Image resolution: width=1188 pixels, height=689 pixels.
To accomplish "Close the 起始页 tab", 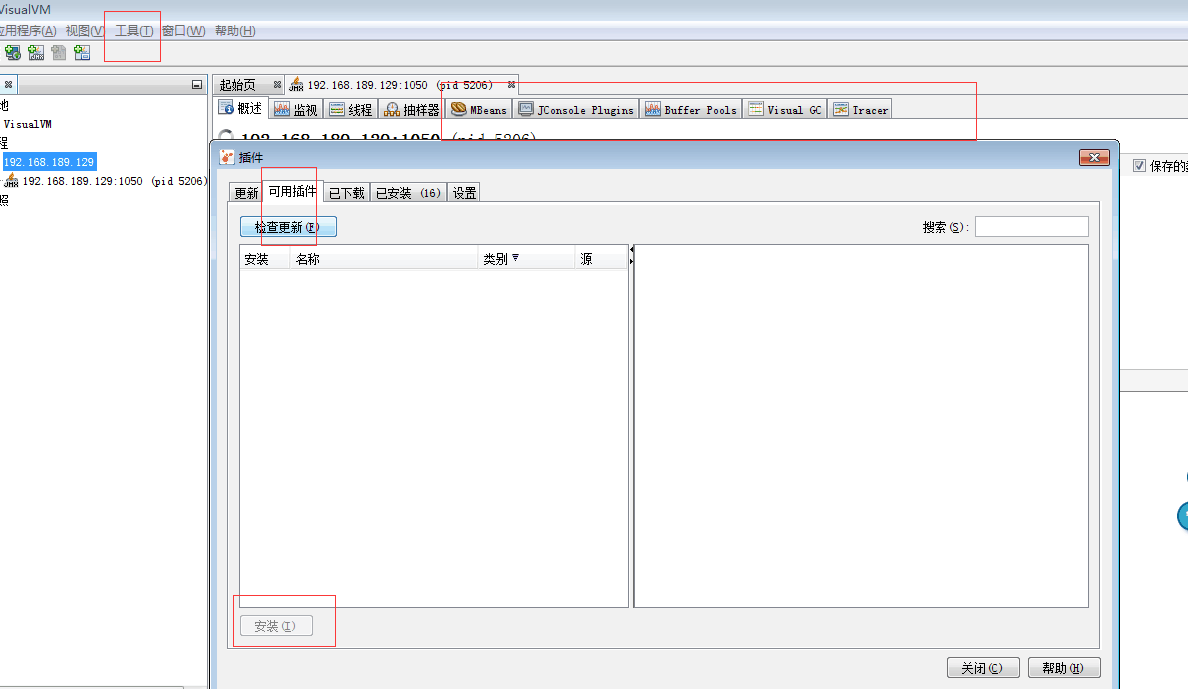I will point(277,84).
